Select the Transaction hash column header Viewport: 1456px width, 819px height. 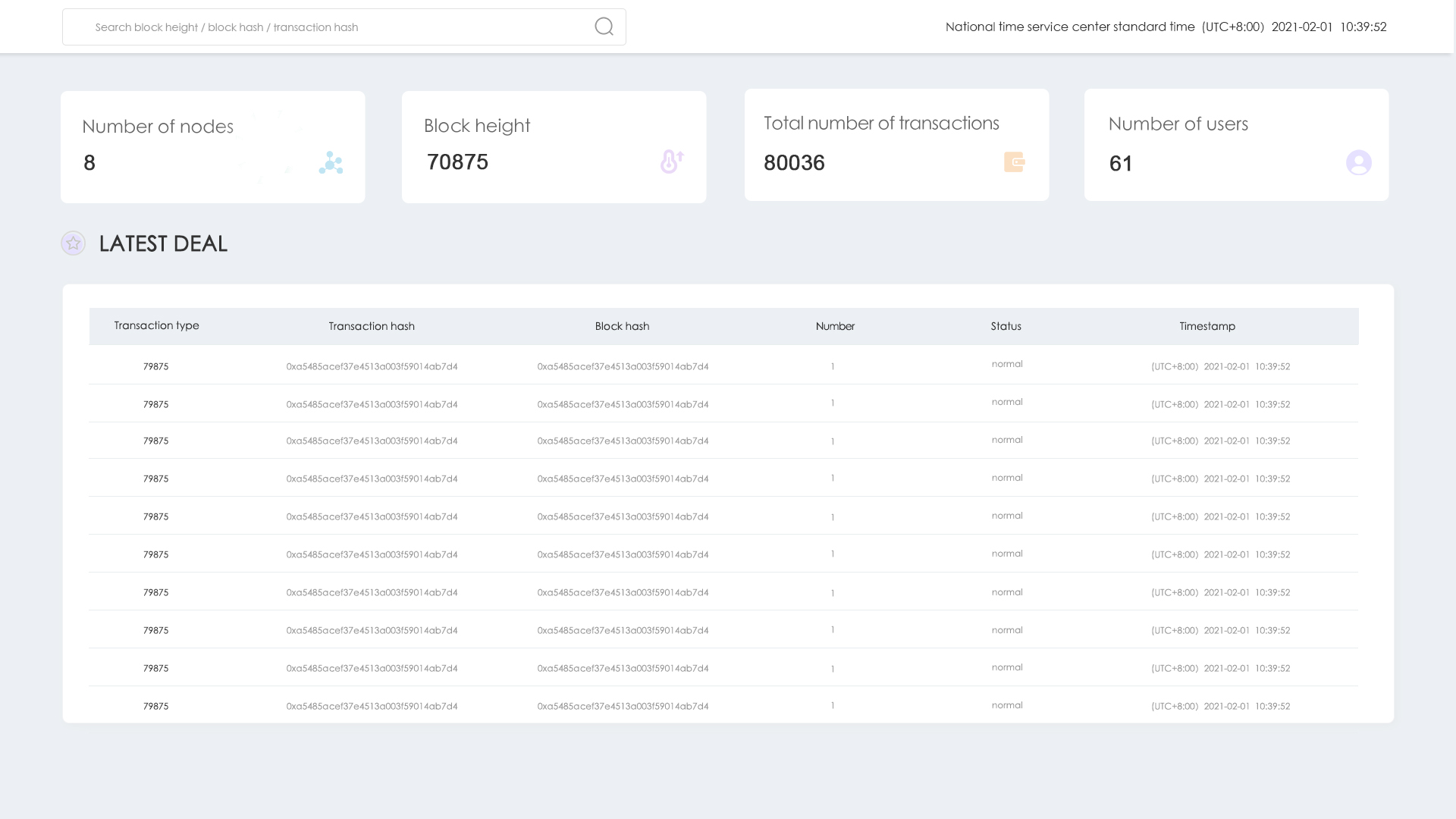[372, 326]
